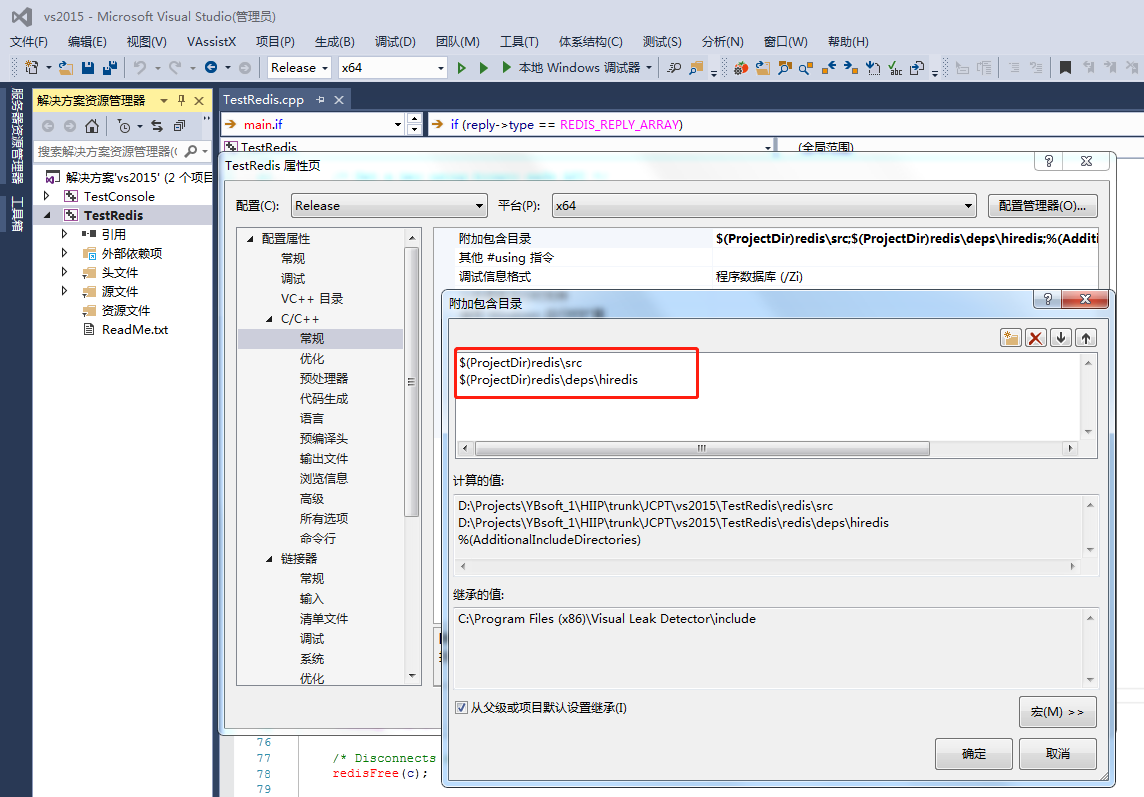The width and height of the screenshot is (1144, 797).
Task: Toggle inherit from parent or project defaults
Action: pos(461,707)
